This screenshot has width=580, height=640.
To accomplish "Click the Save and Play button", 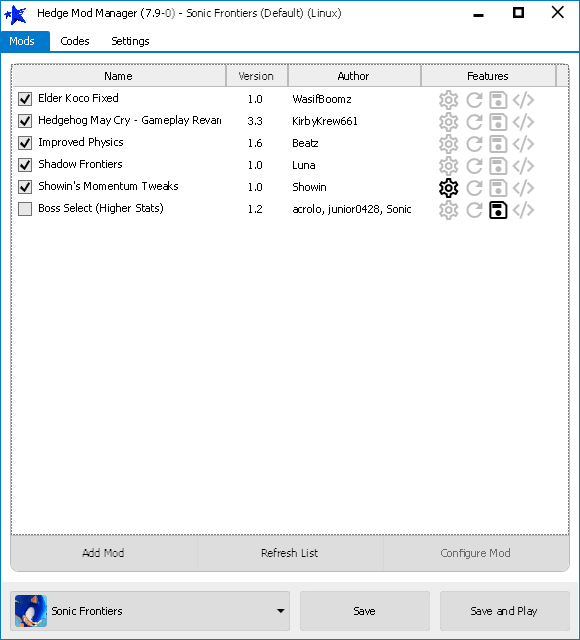I will pos(504,611).
